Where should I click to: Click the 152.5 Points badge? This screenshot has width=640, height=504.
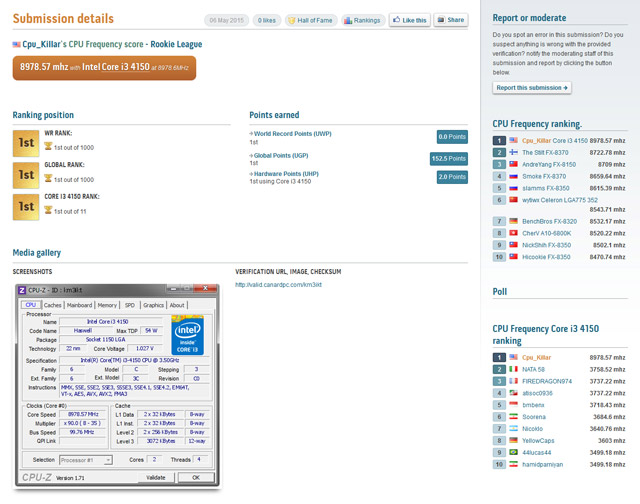[449, 159]
